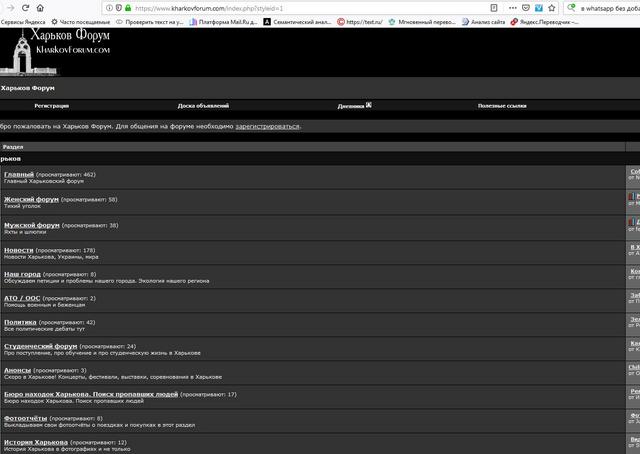Open the Фотоотчёты section
Image resolution: width=640 pixels, height=454 pixels.
tap(26, 418)
